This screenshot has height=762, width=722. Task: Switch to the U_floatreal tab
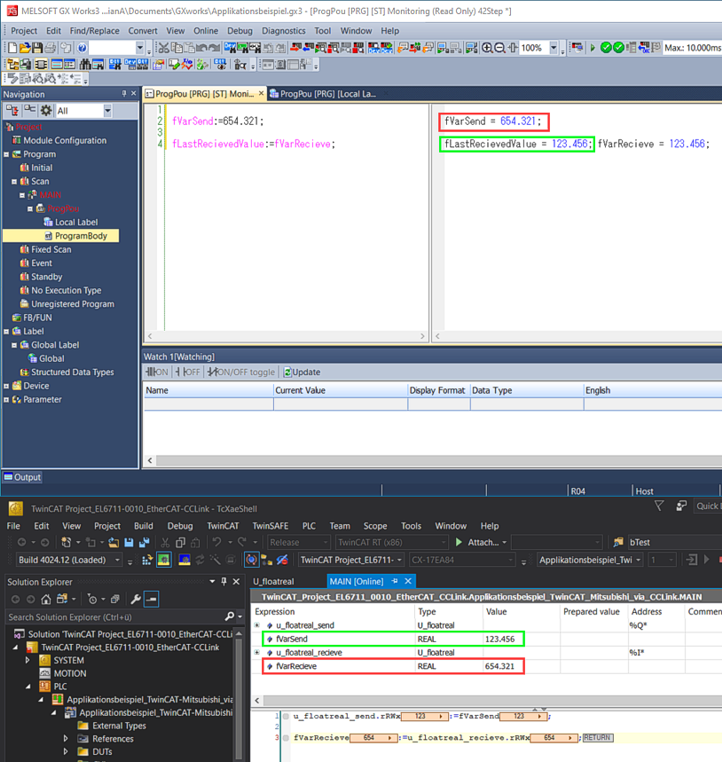(x=273, y=581)
